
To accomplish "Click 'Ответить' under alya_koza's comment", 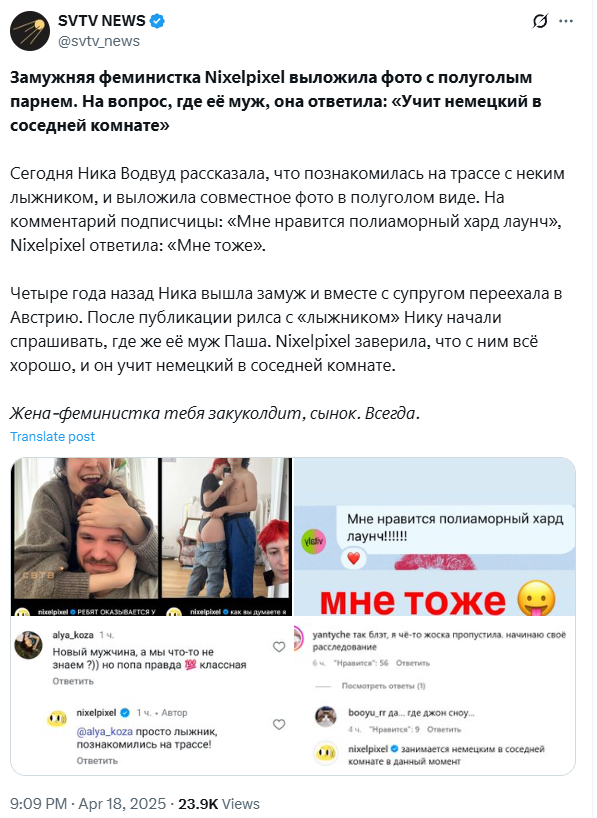I will pos(73,681).
